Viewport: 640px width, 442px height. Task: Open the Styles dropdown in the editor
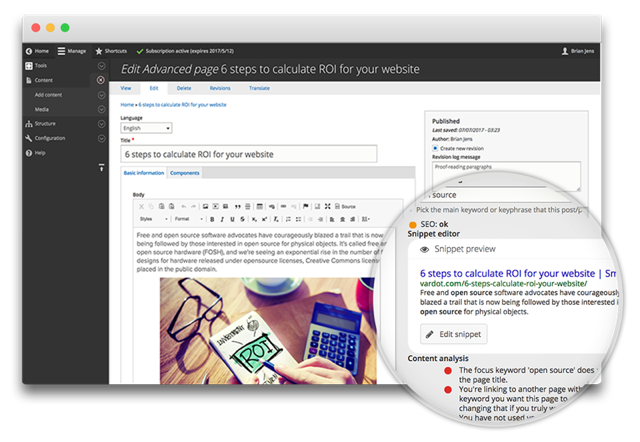click(x=153, y=219)
